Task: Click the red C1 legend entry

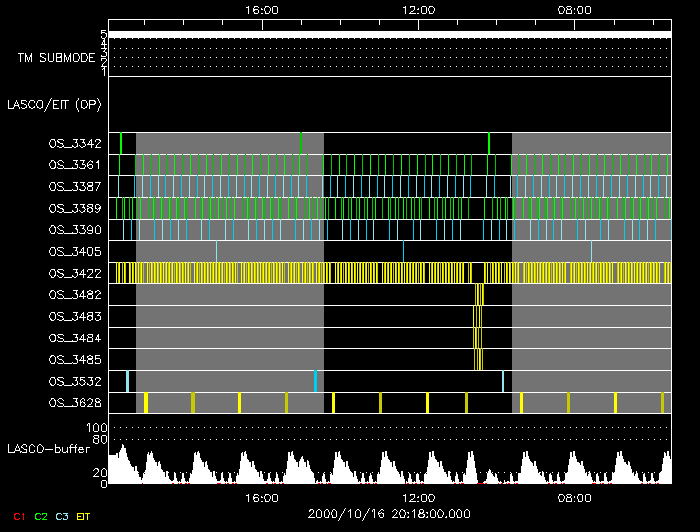Action: click(19, 516)
